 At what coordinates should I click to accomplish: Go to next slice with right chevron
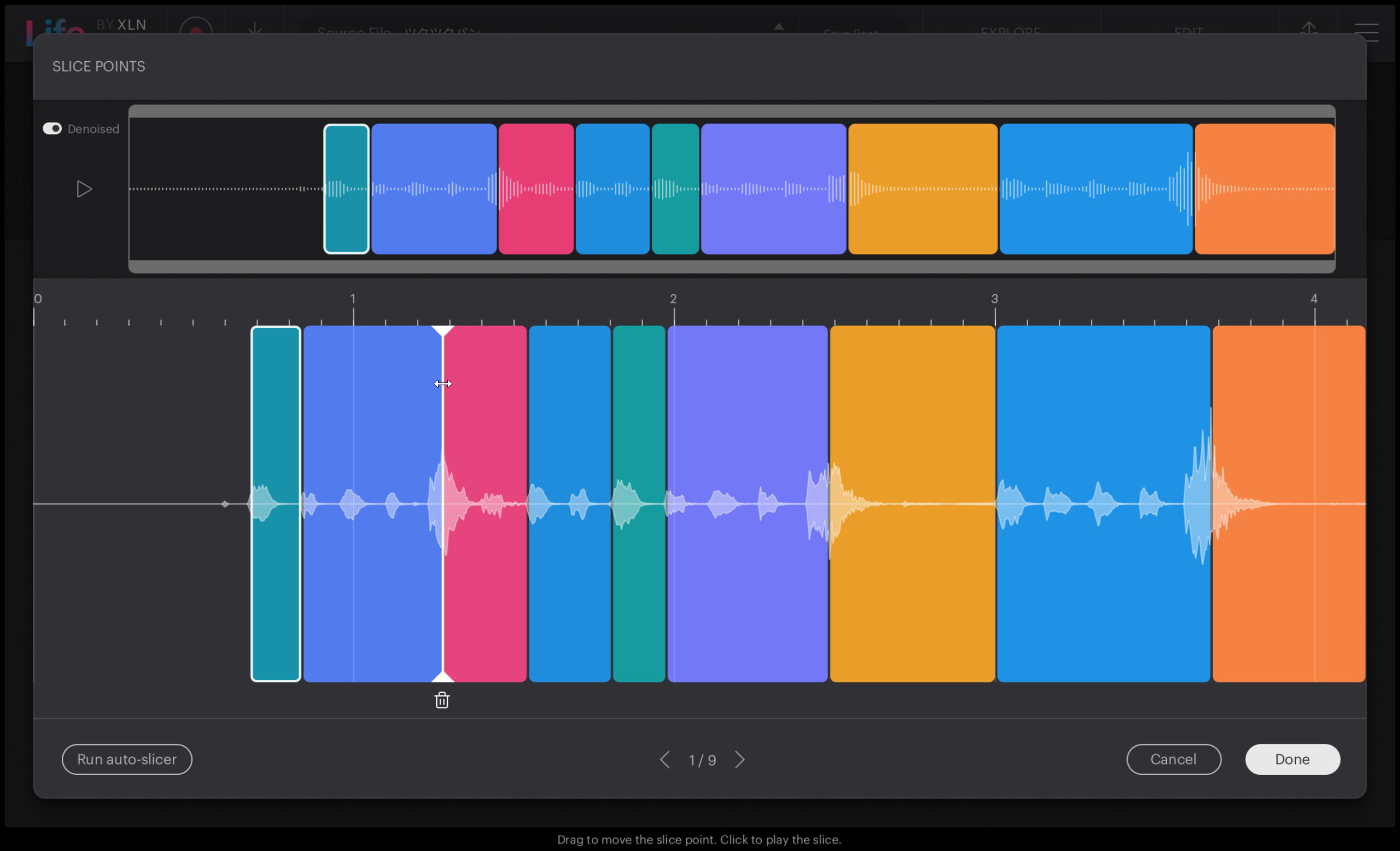tap(739, 760)
